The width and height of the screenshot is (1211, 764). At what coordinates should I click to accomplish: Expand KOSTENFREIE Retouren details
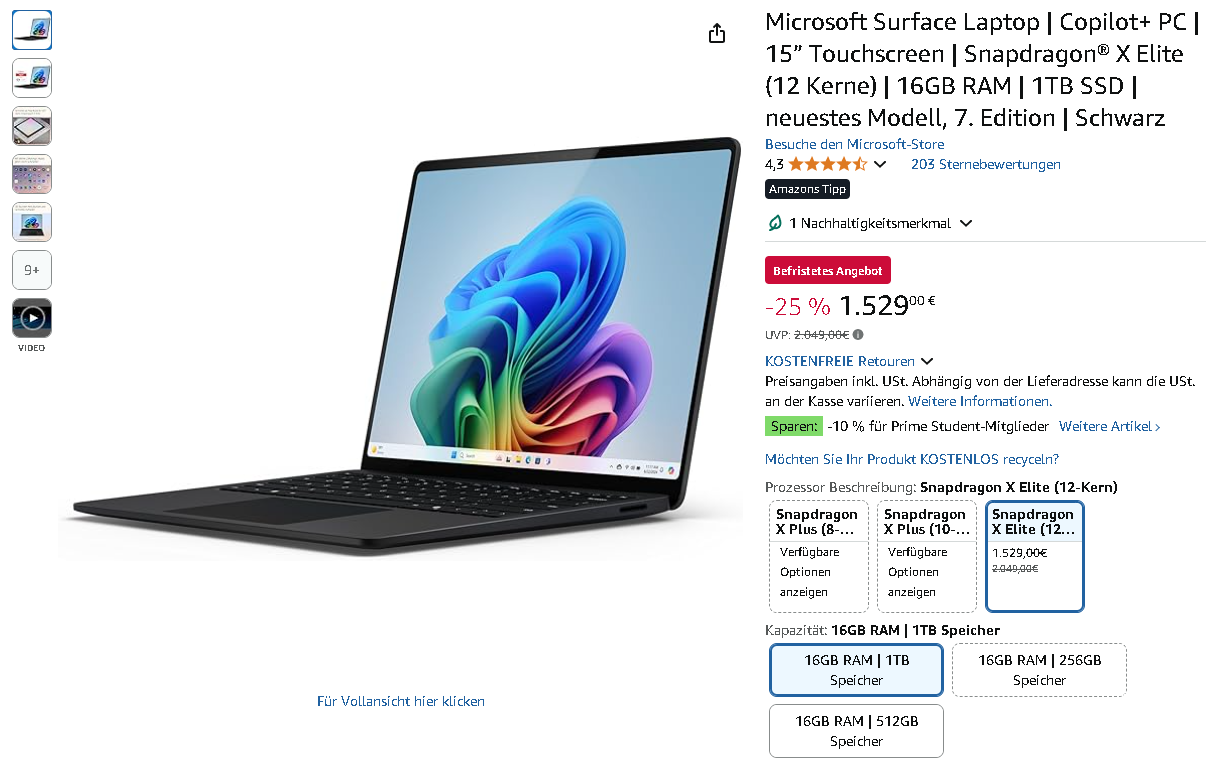(x=927, y=361)
